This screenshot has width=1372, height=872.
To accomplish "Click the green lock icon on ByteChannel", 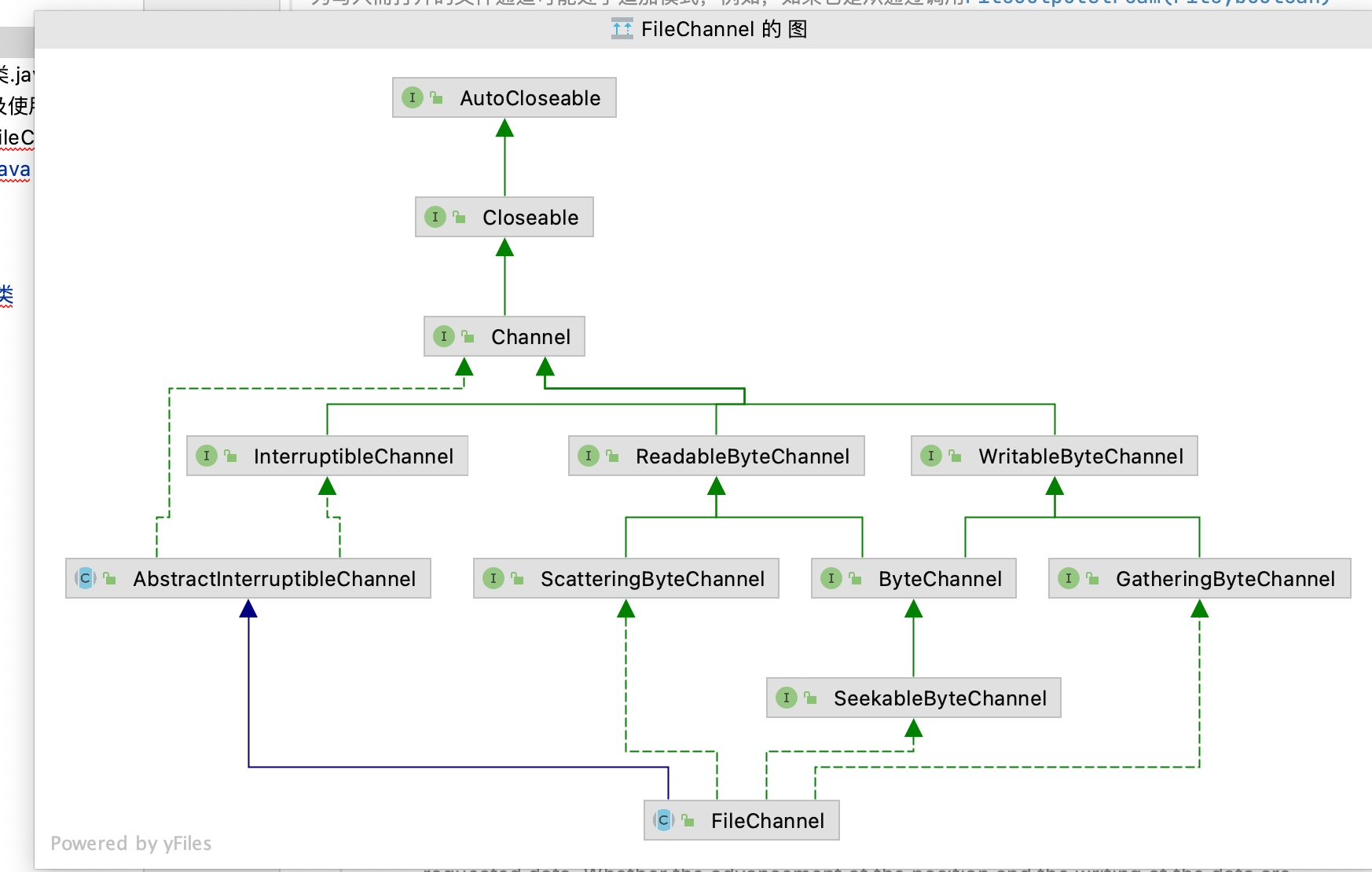I will (856, 579).
